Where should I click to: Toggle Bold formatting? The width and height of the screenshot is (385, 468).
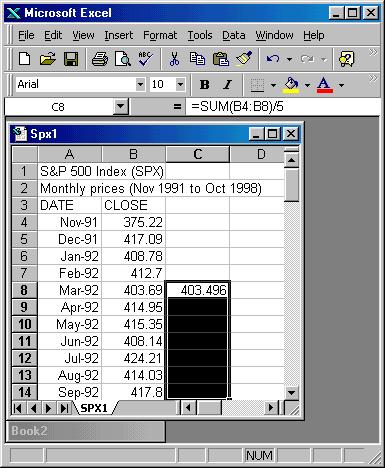[x=204, y=85]
